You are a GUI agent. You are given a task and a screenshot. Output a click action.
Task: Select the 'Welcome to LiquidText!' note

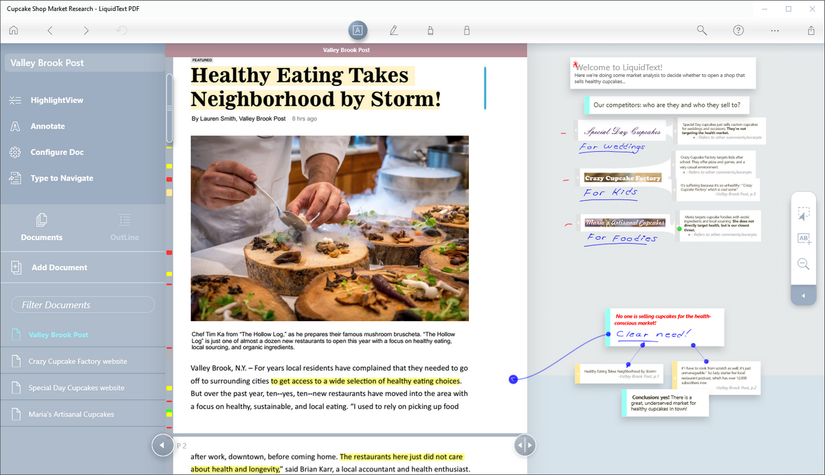(x=663, y=73)
